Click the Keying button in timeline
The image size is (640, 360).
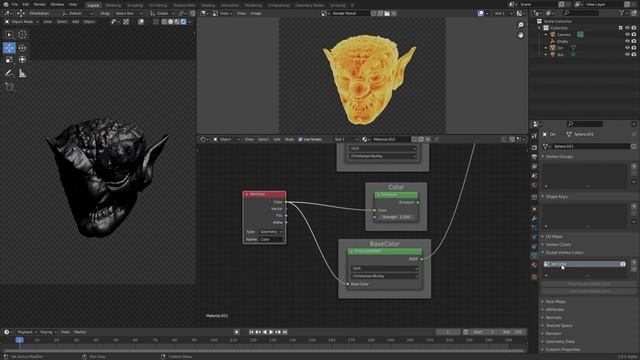48,332
